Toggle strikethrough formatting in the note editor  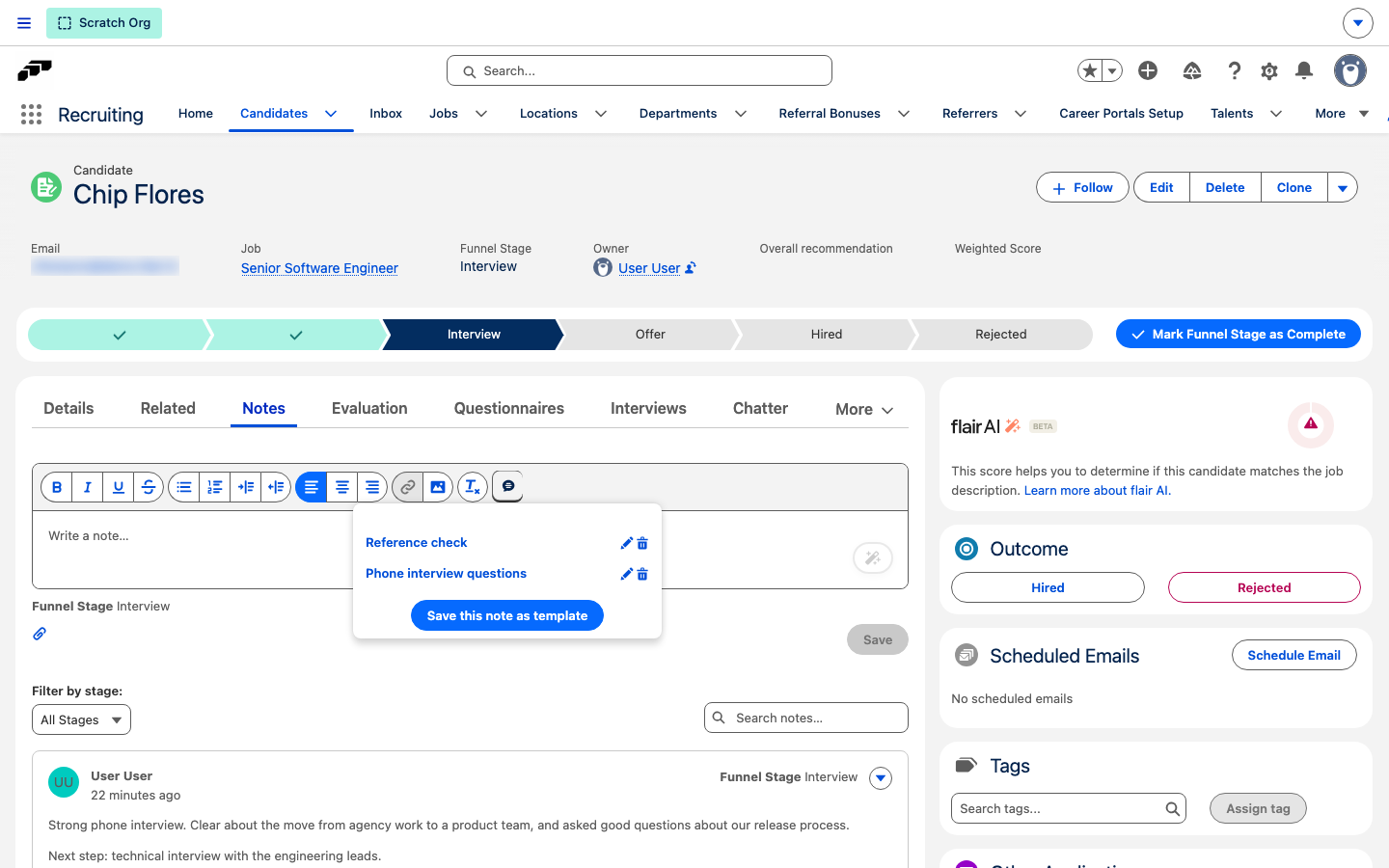149,487
